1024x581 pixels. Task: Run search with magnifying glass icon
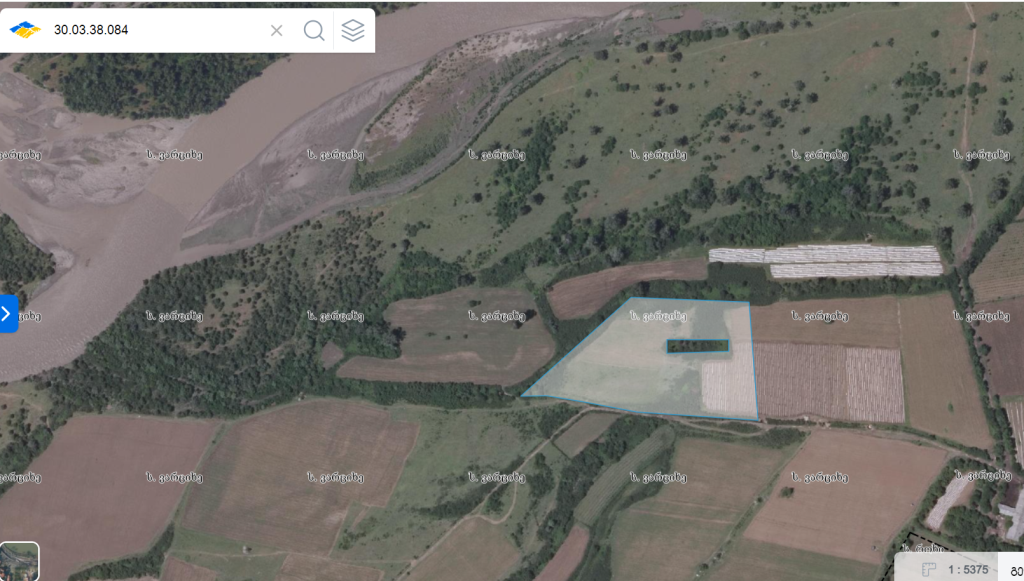(314, 30)
